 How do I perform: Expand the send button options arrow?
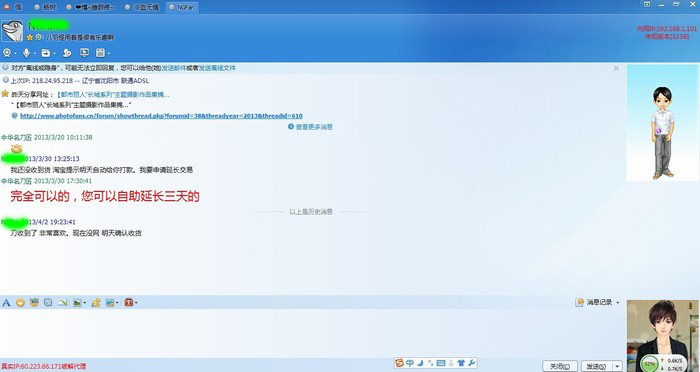[x=617, y=366]
